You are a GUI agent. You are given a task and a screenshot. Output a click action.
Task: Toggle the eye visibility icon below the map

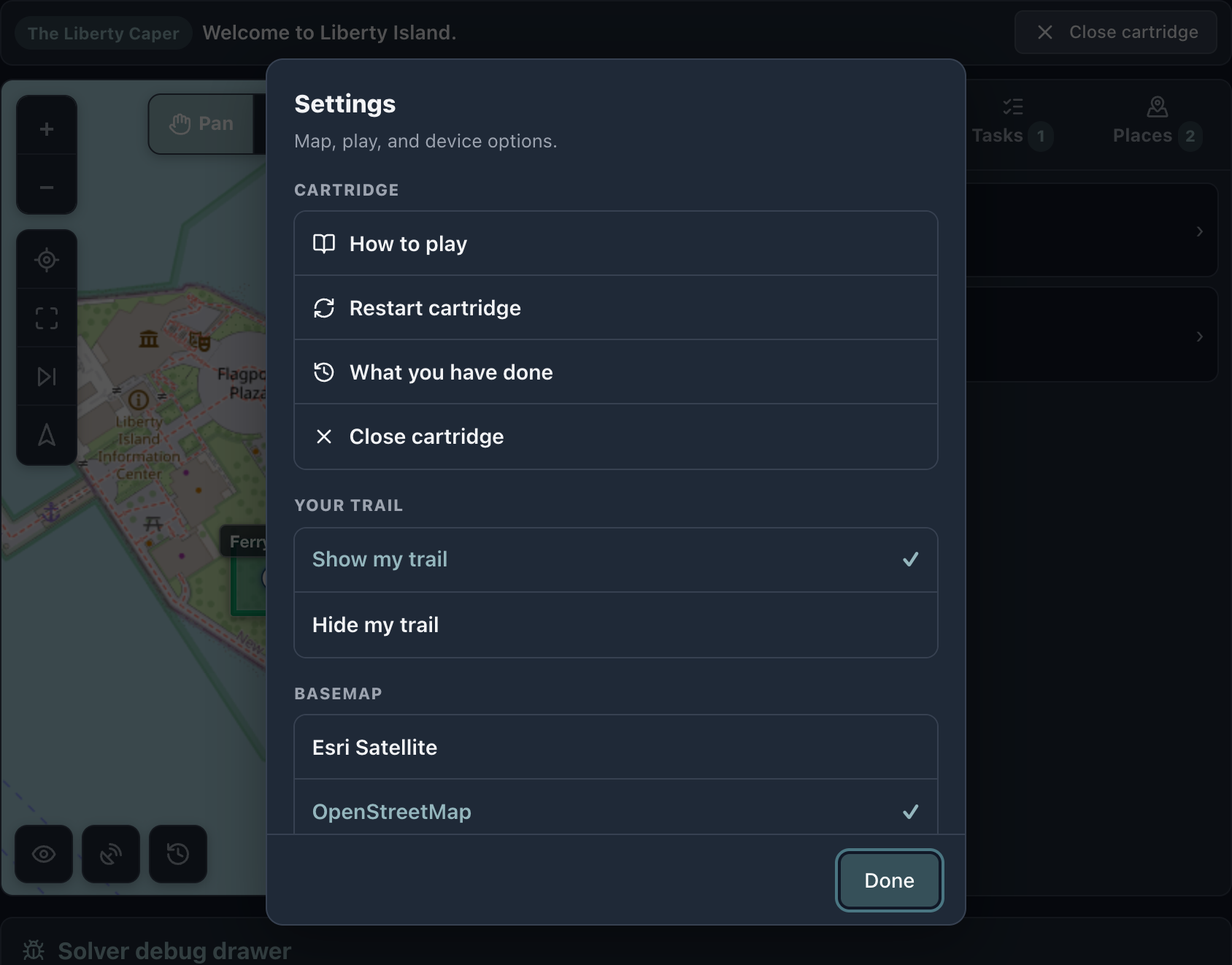[x=44, y=854]
